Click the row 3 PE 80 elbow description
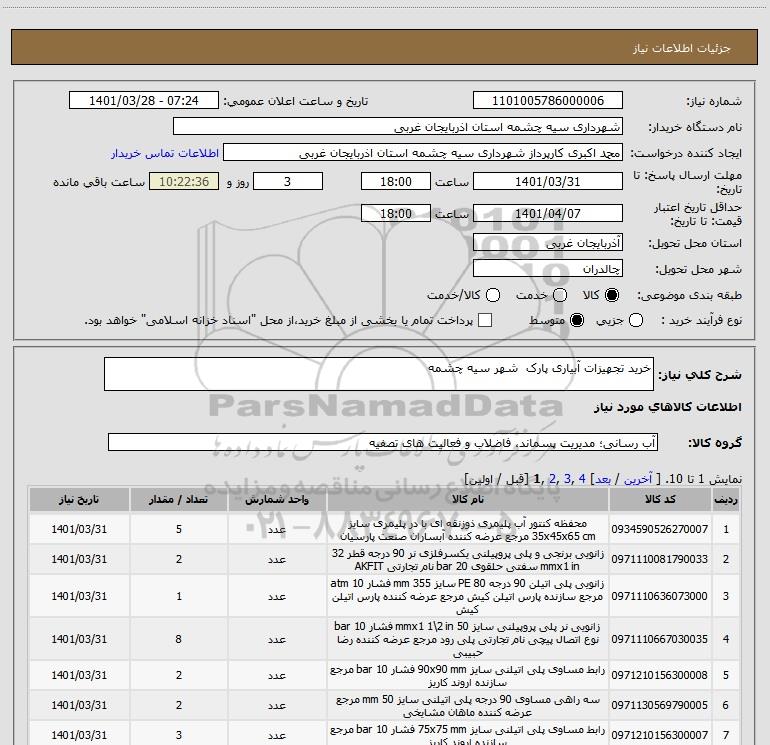Screen dimensions: 770x745 tap(468, 597)
